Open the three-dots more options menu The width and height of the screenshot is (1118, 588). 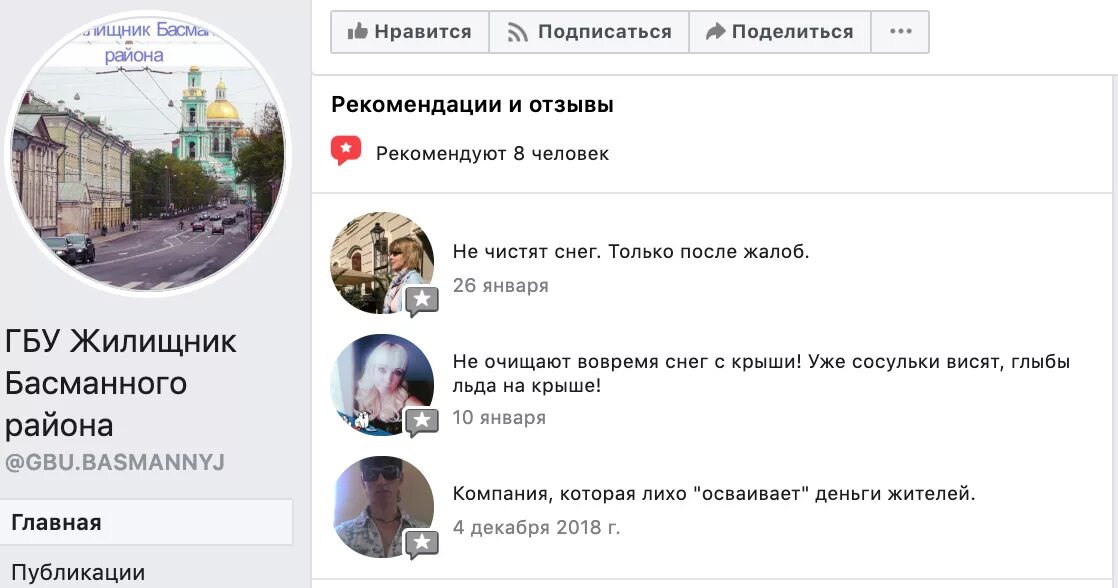tap(901, 31)
